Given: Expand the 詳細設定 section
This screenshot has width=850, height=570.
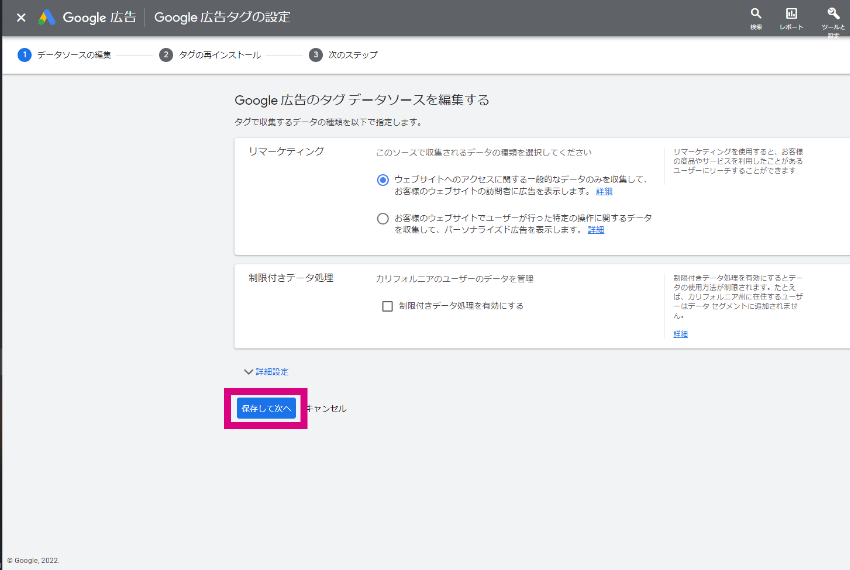Looking at the screenshot, I should pyautogui.click(x=266, y=372).
